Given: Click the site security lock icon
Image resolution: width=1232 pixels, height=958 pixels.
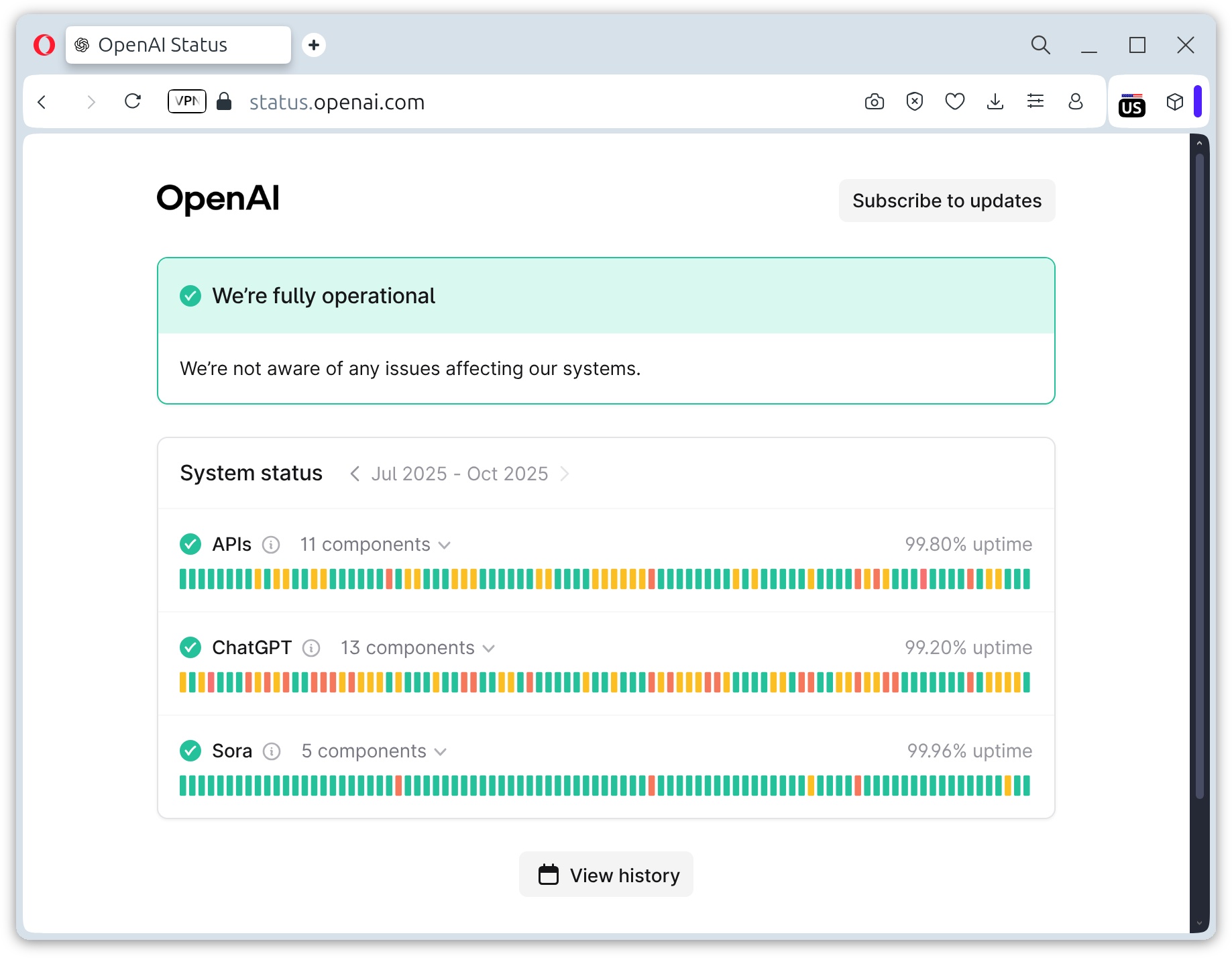Looking at the screenshot, I should point(224,101).
